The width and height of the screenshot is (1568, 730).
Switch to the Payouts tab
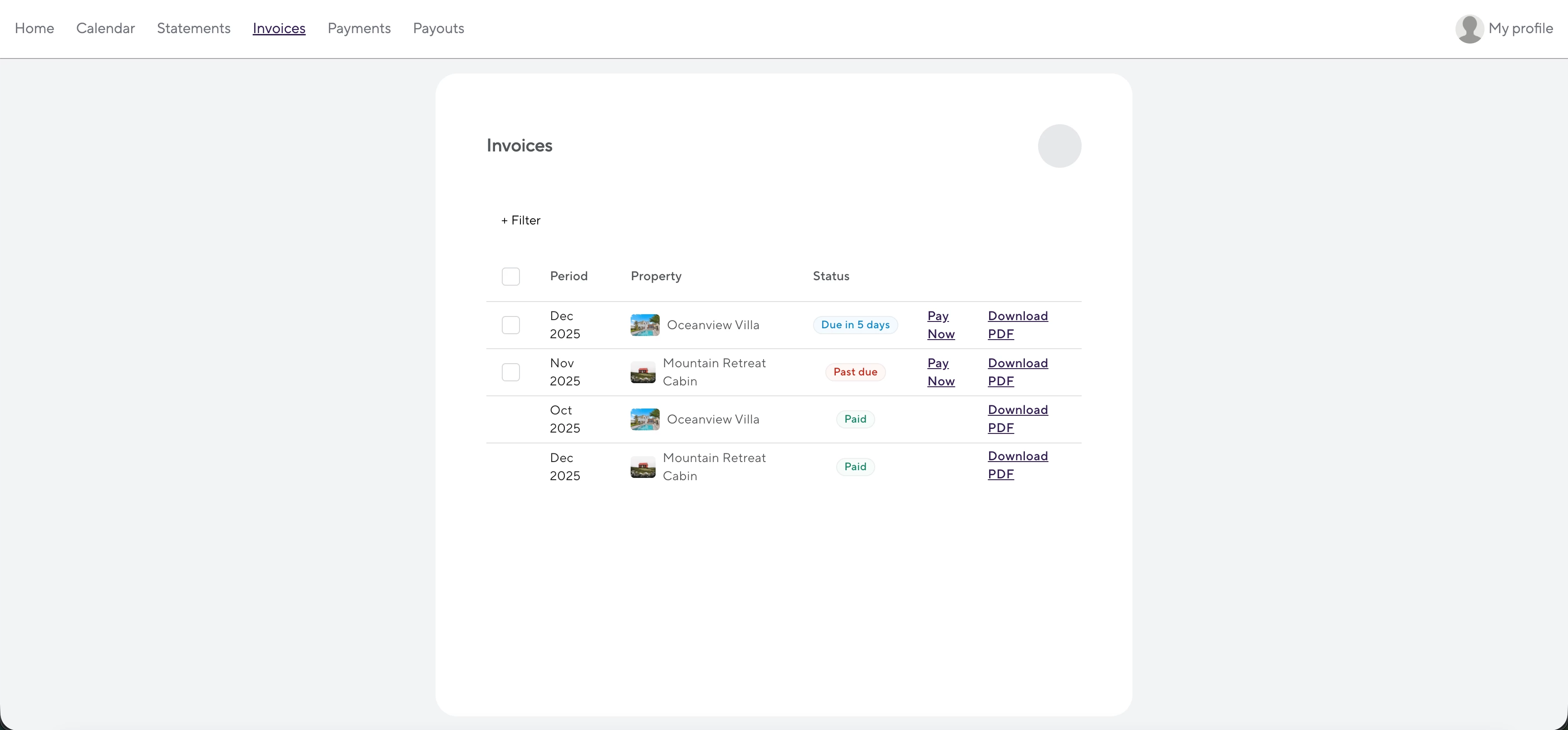pyautogui.click(x=438, y=29)
